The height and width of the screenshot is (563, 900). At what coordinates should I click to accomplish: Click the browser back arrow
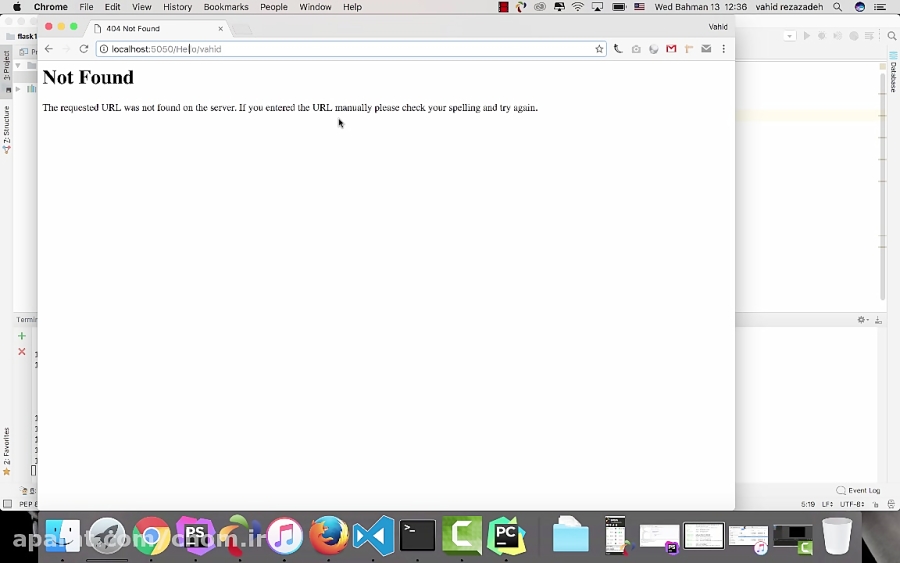click(x=48, y=49)
